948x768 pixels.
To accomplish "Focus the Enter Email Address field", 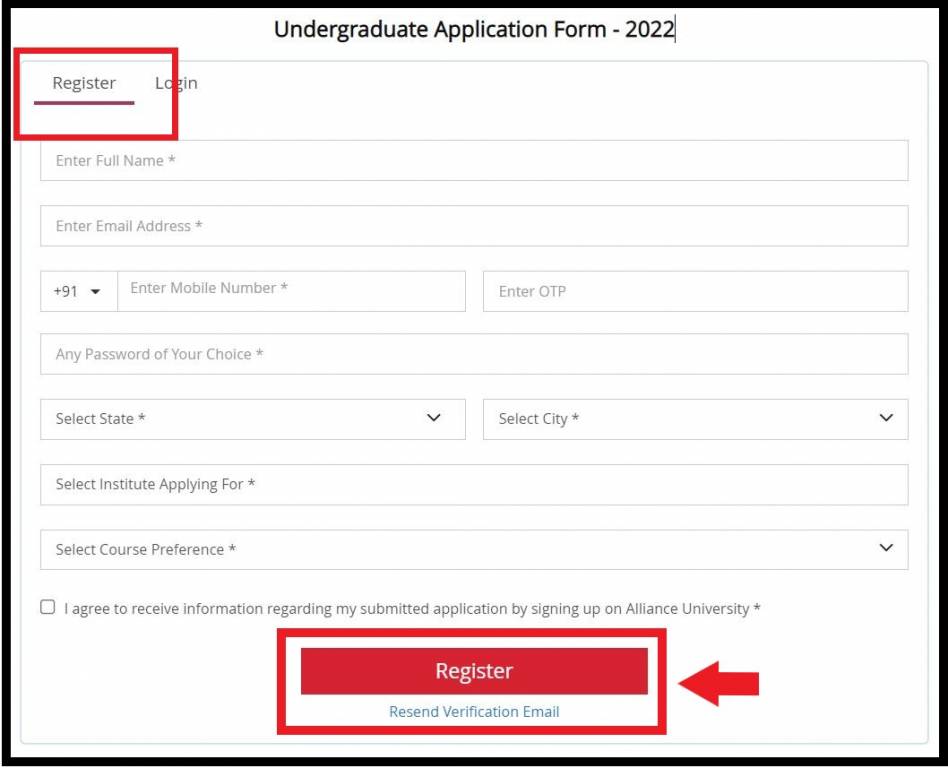I will 474,226.
